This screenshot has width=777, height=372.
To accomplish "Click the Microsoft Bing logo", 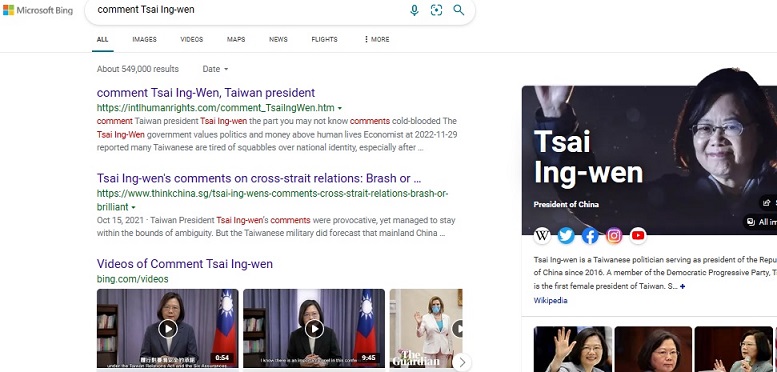I will [38, 10].
